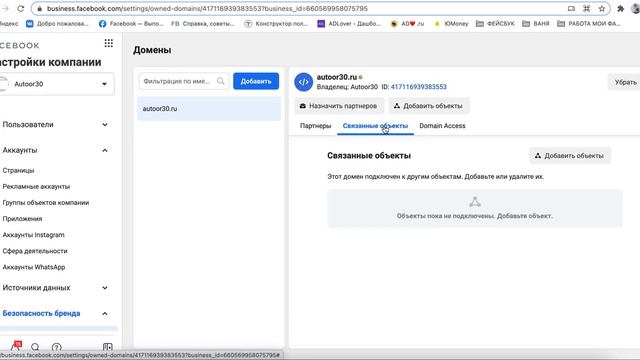Open Рекламные аккаунты in the sidebar
640x360 pixels.
point(36,187)
